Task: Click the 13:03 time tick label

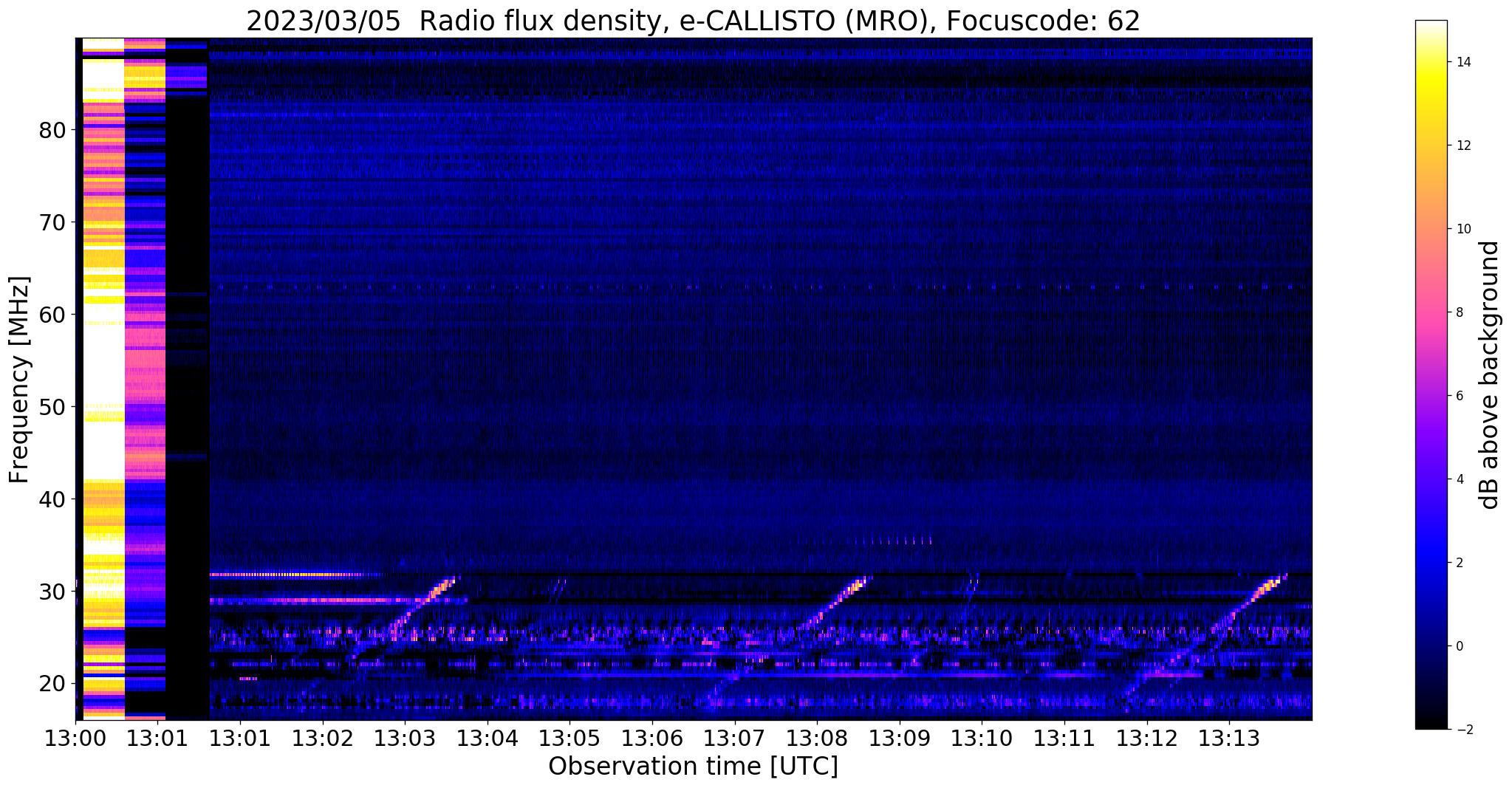Action: [405, 738]
